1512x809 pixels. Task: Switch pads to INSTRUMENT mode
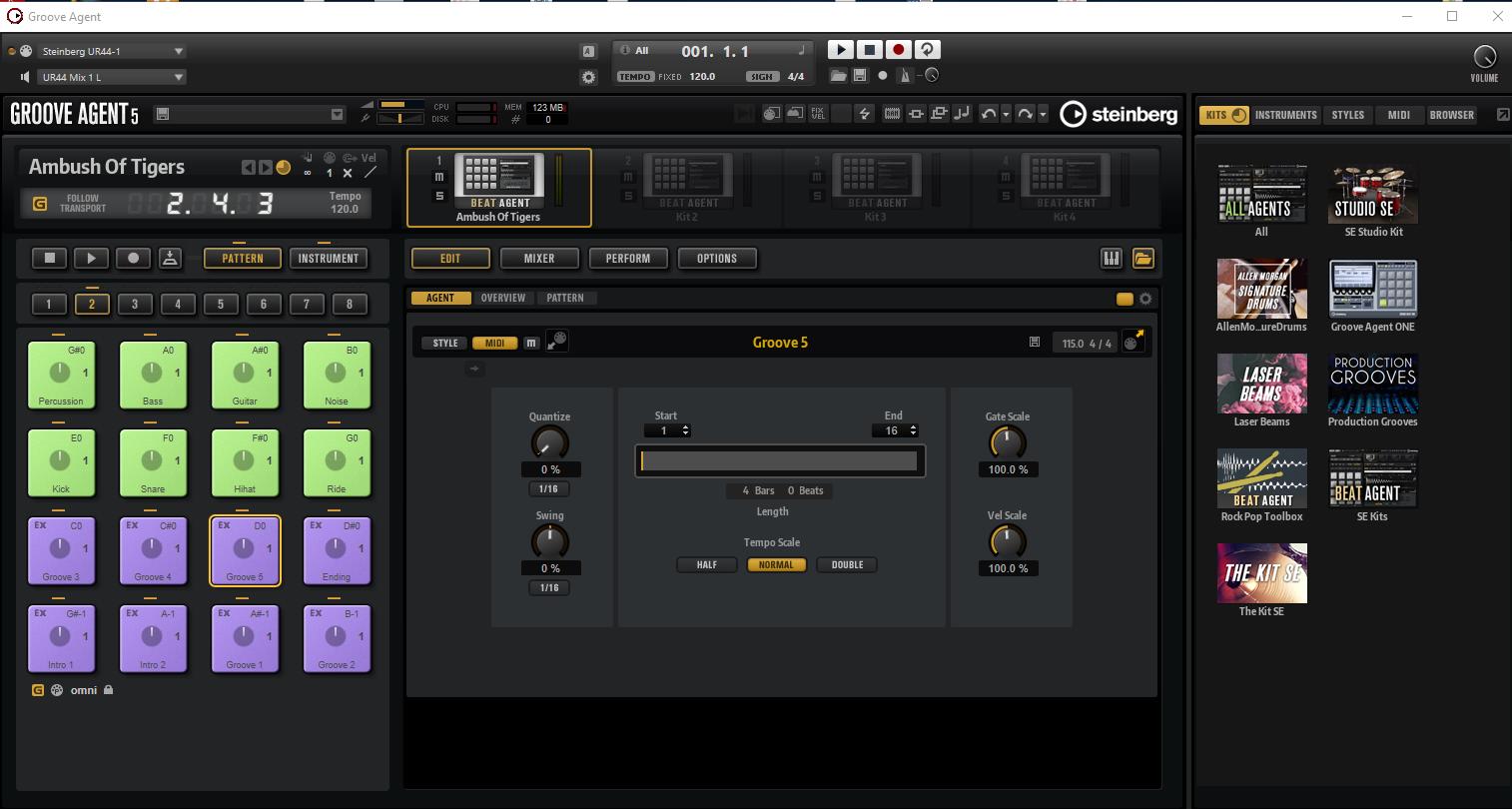329,259
